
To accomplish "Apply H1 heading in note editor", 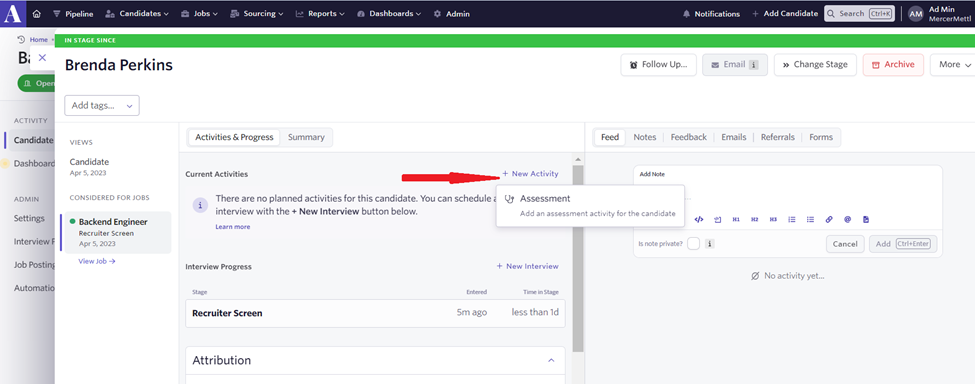I will (736, 219).
